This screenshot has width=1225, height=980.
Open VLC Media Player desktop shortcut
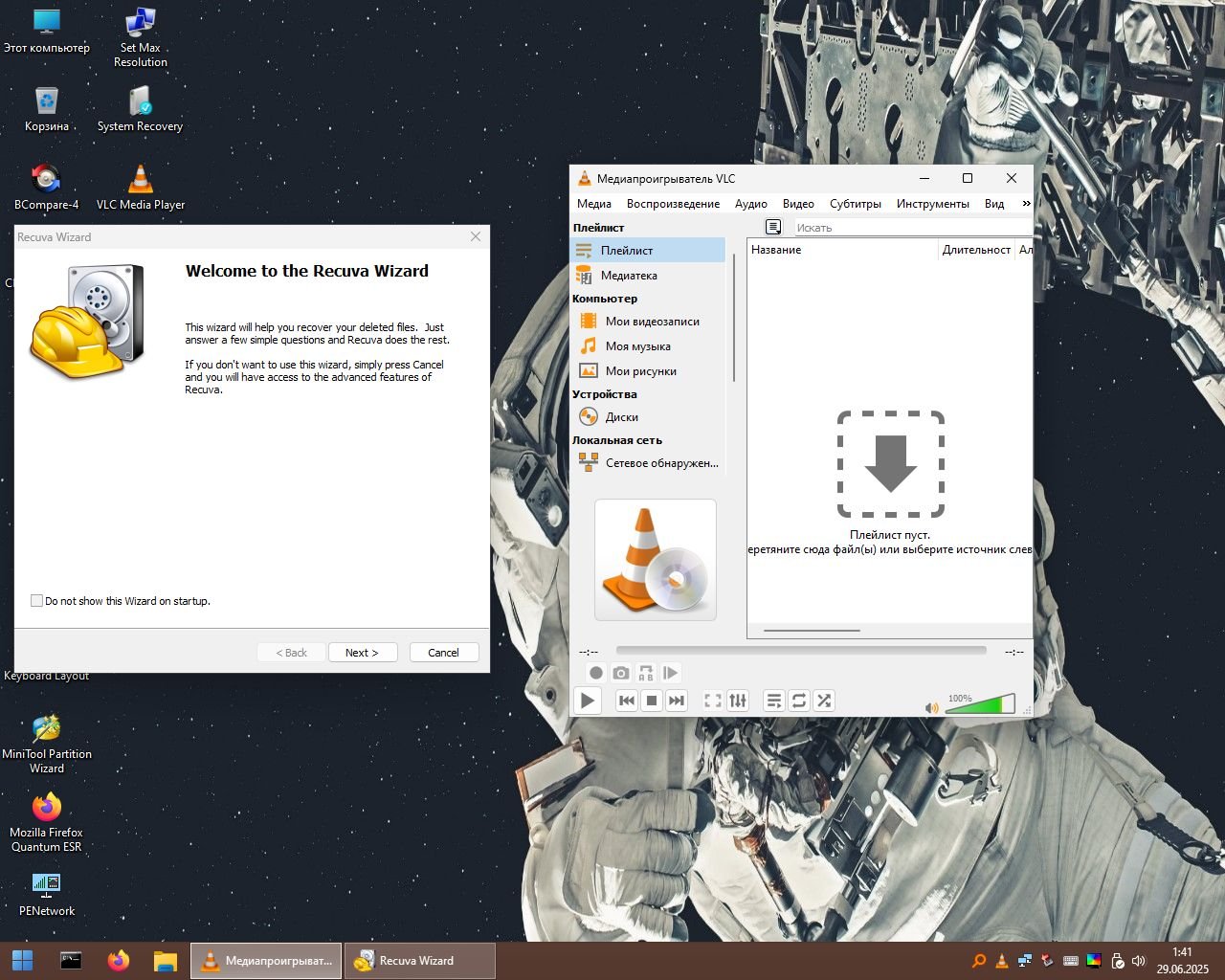[140, 186]
